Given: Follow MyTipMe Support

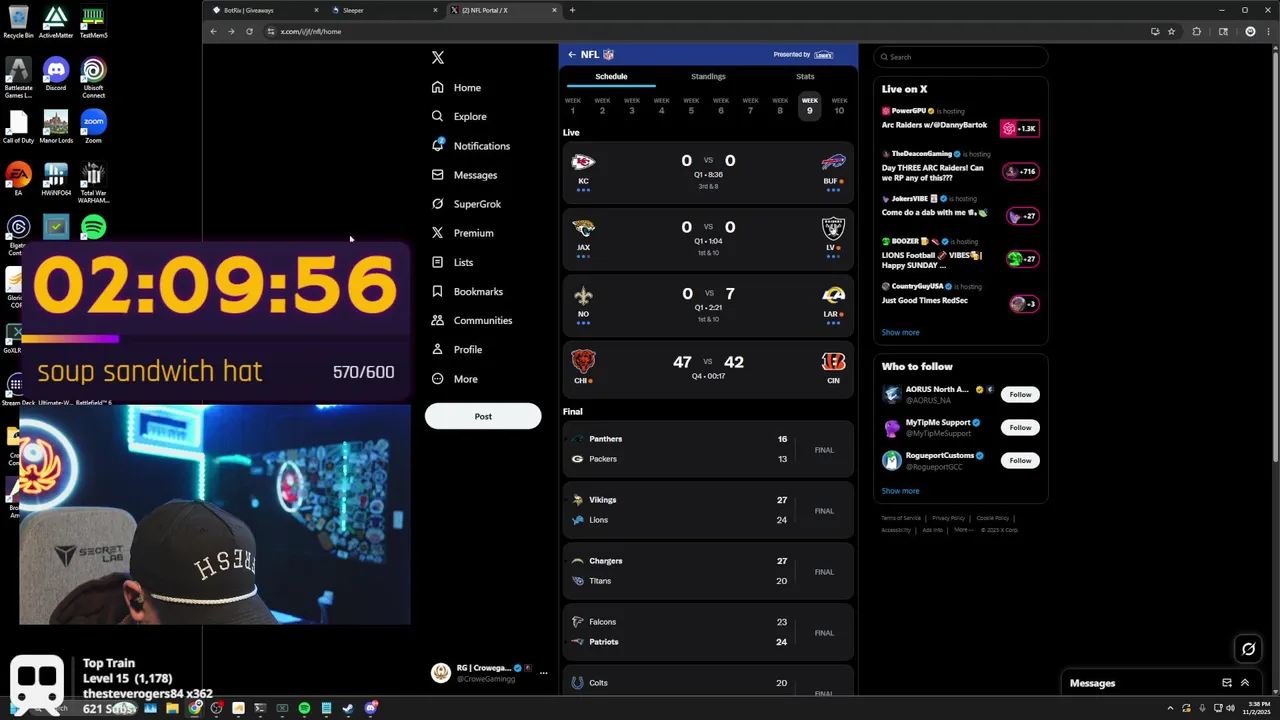Looking at the screenshot, I should coord(1020,427).
